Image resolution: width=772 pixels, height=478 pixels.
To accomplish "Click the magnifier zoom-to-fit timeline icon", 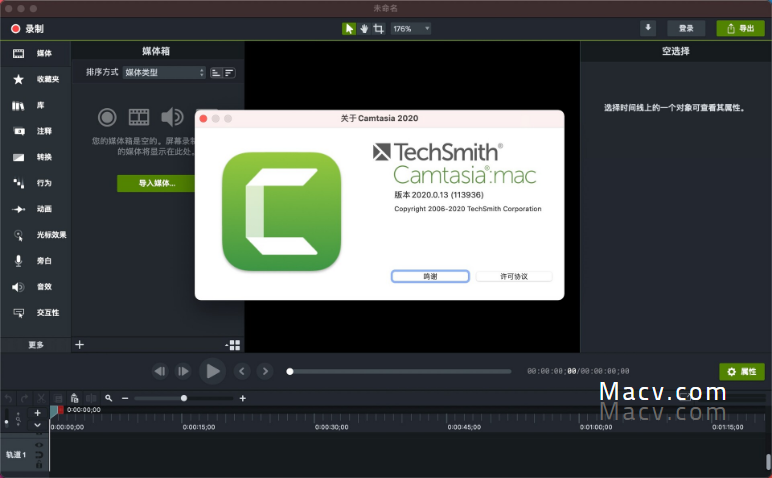I will 109,398.
